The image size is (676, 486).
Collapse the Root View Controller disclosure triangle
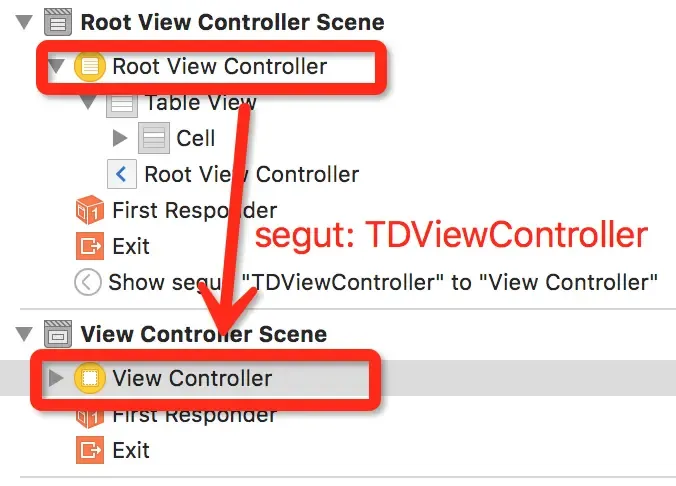click(x=56, y=66)
